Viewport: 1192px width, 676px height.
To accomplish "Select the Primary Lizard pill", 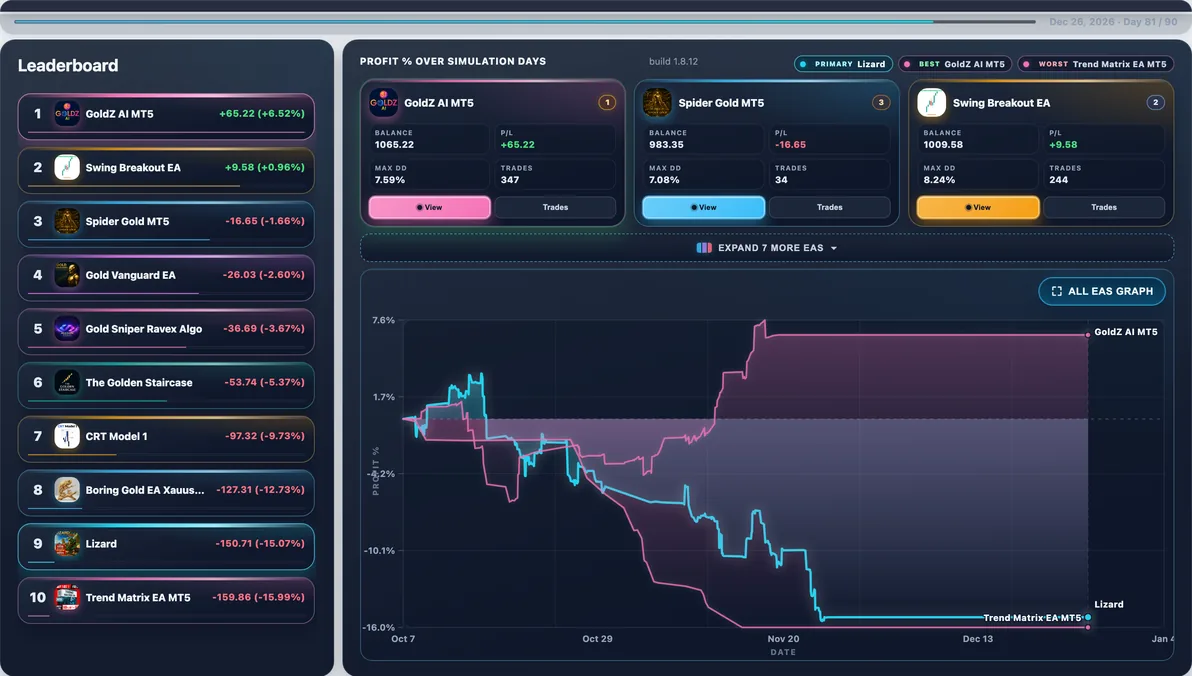I will 843,64.
